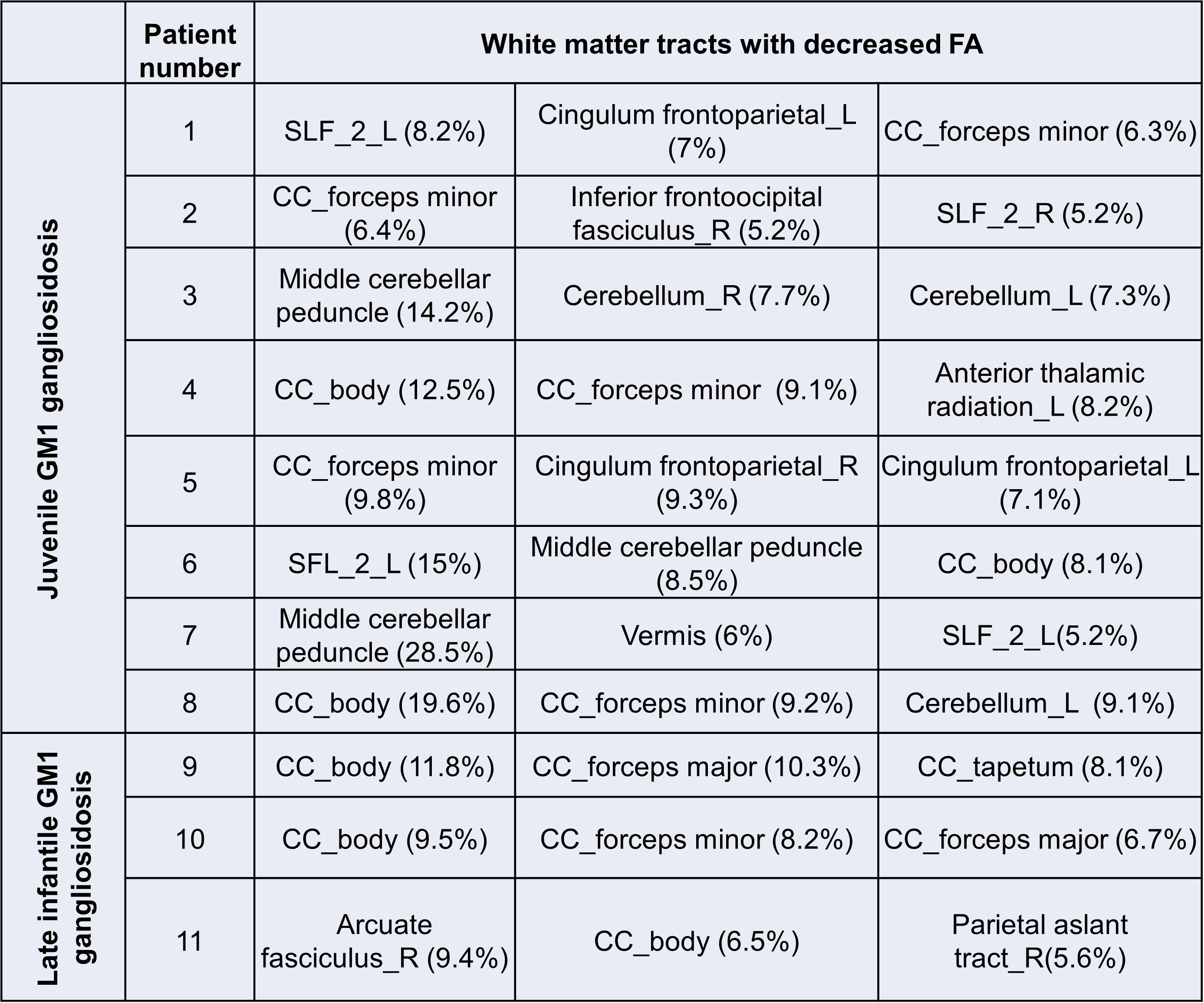Select the SLF_2_L (8.2%) cell
Screen dimensions: 1204x1003
coord(385,132)
